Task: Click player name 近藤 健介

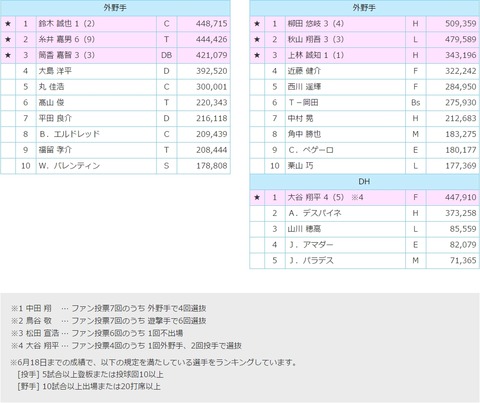Action: point(304,71)
